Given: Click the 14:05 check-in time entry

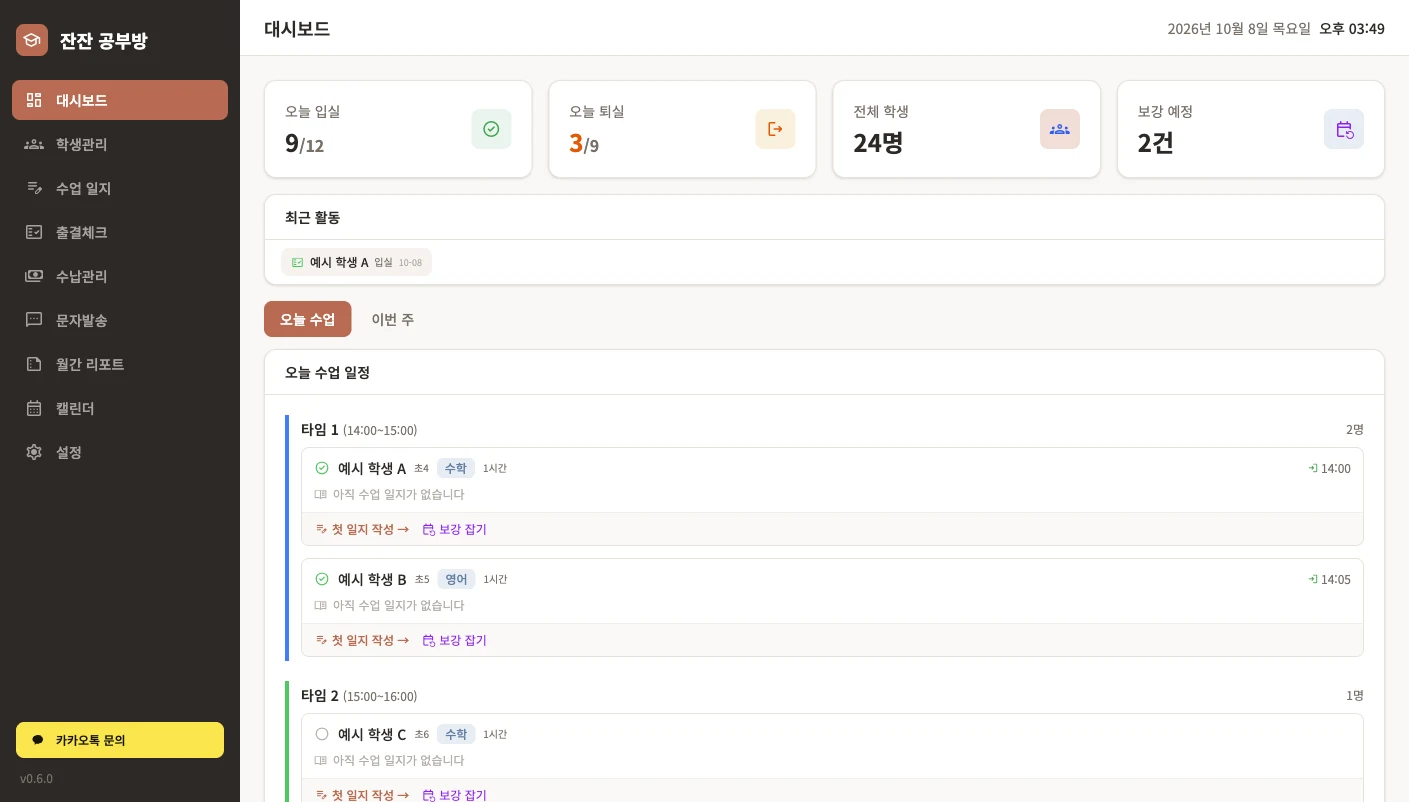Looking at the screenshot, I should [1329, 579].
